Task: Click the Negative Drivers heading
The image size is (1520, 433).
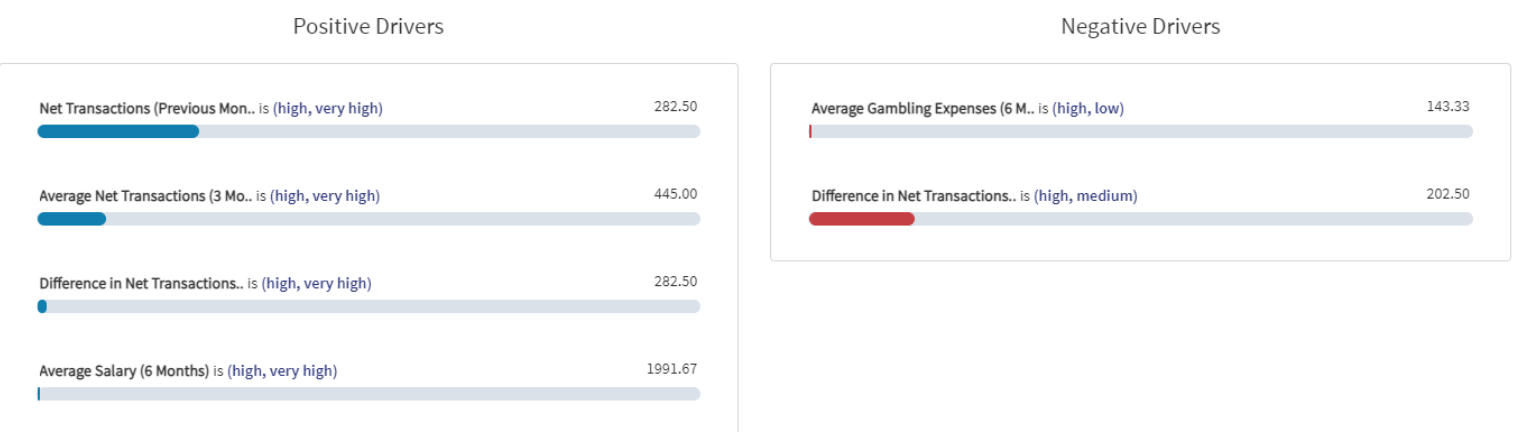Action: coord(1140,27)
